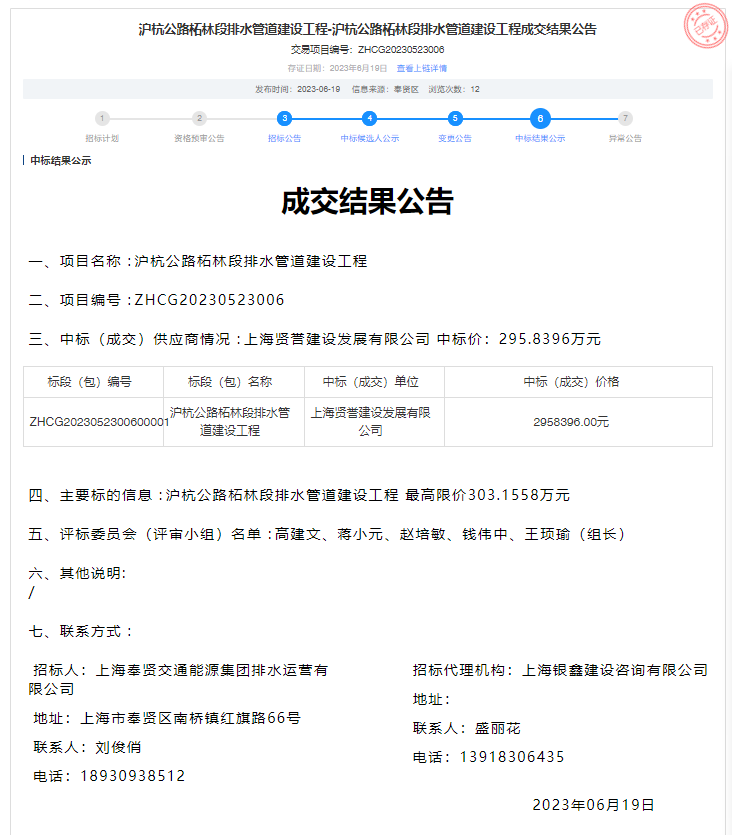This screenshot has width=732, height=835.
Task: Switch to the 招标公告 step label
Action: 284,139
